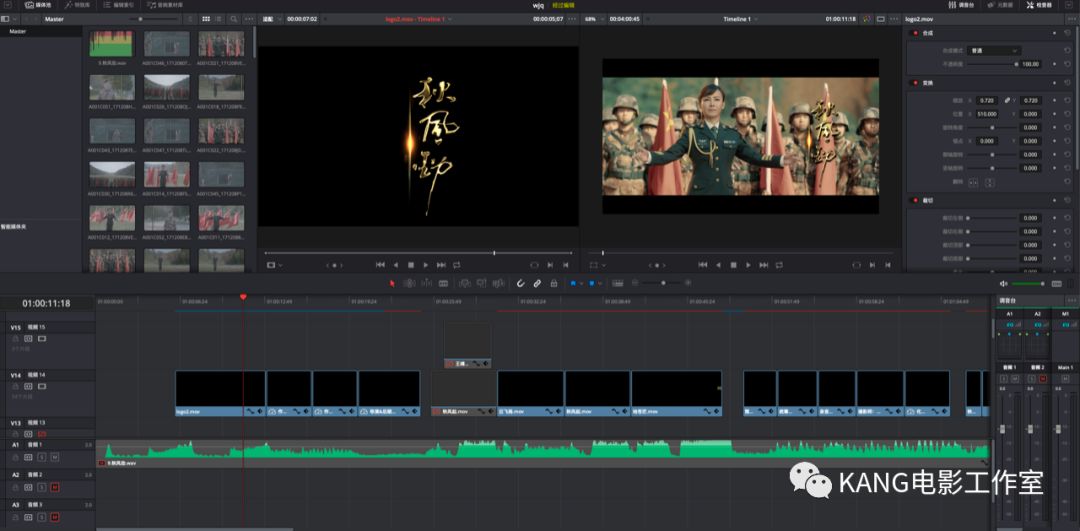The height and width of the screenshot is (531, 1080).
Task: Click the horizontal flip icon in inspector
Action: 973,183
